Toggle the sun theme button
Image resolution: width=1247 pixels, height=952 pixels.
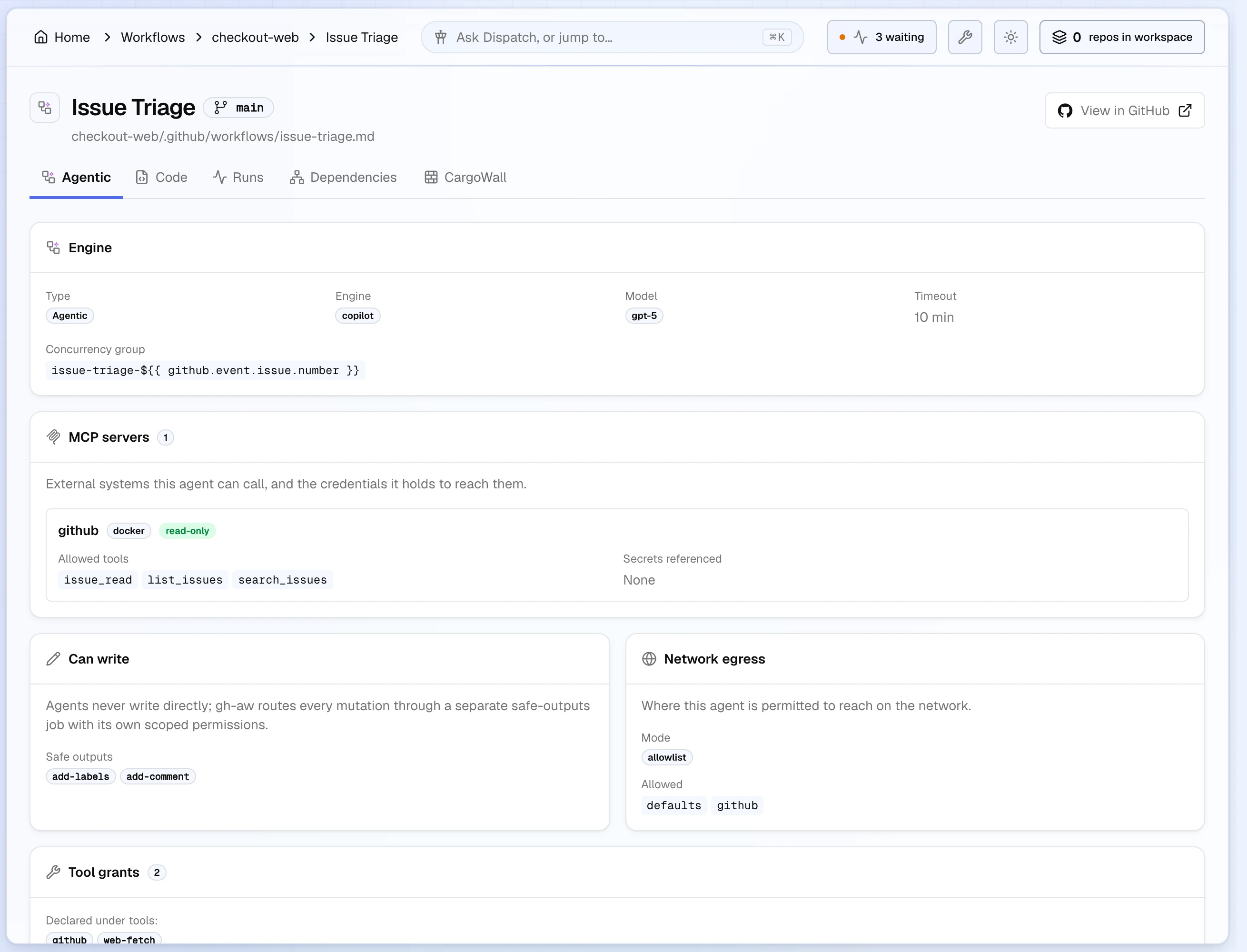[x=1011, y=38]
